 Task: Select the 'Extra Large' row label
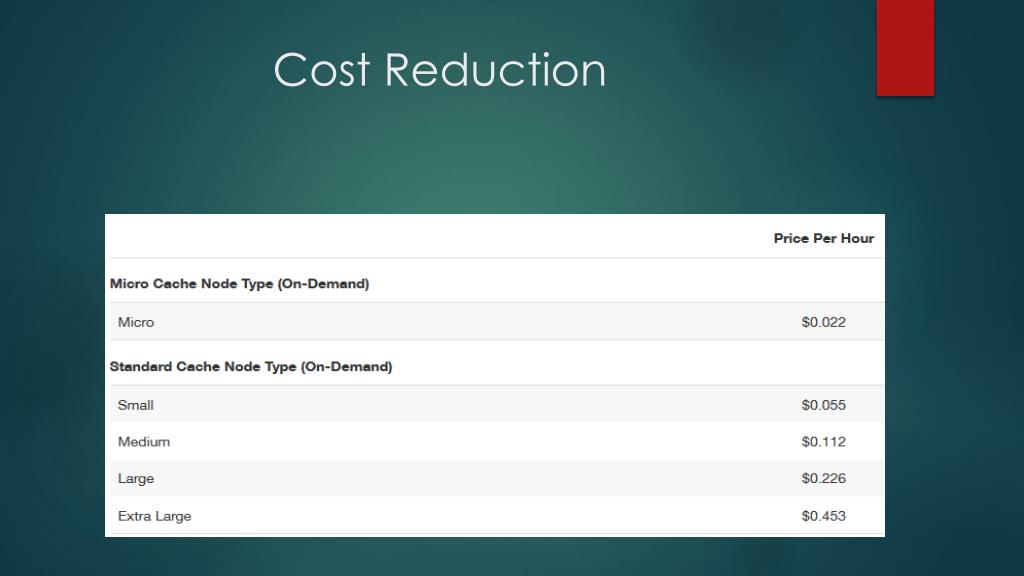[155, 516]
